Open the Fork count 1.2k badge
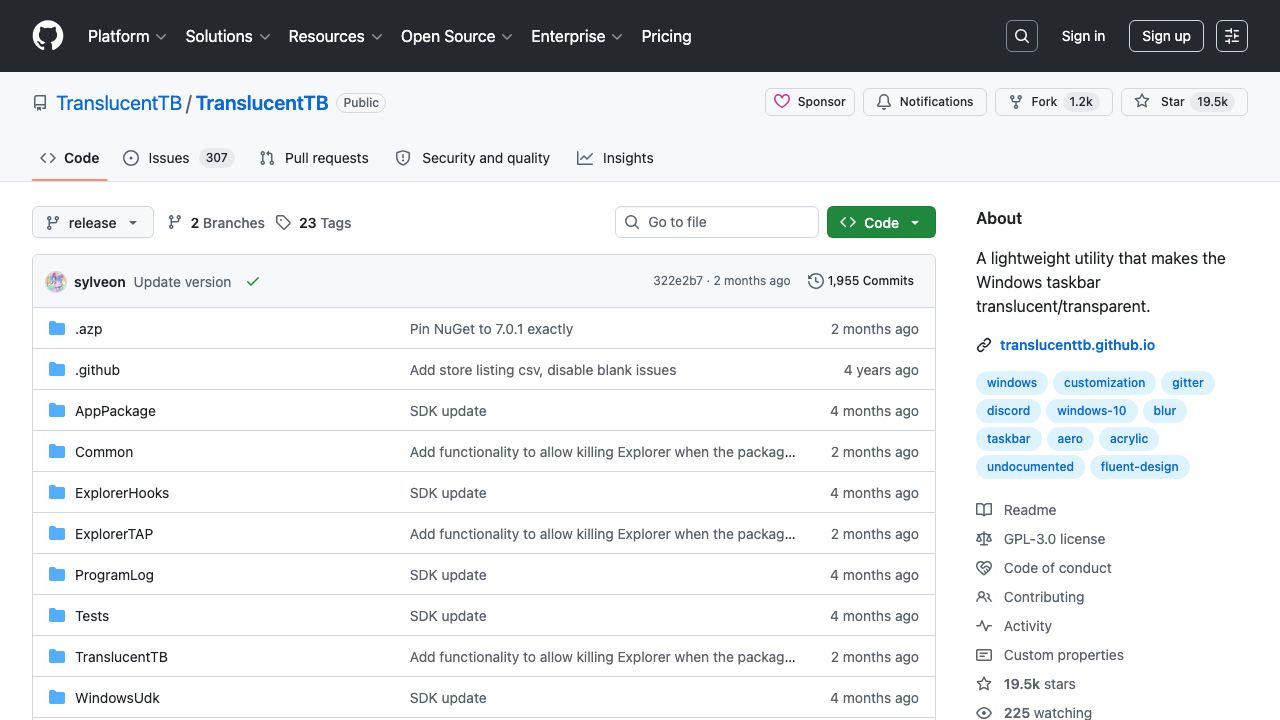Screen dimensions: 1280x720 click(x=1081, y=102)
